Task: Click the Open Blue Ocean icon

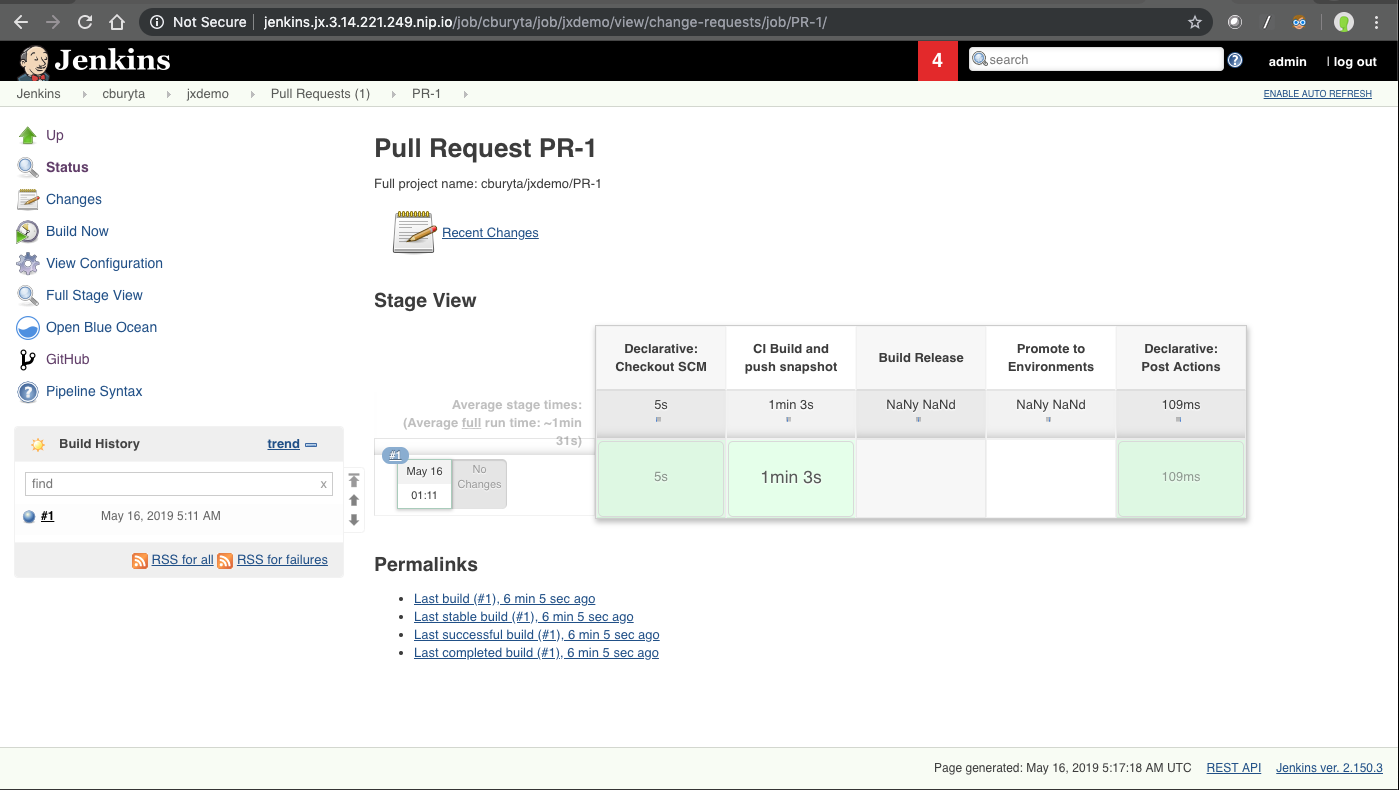Action: point(27,327)
